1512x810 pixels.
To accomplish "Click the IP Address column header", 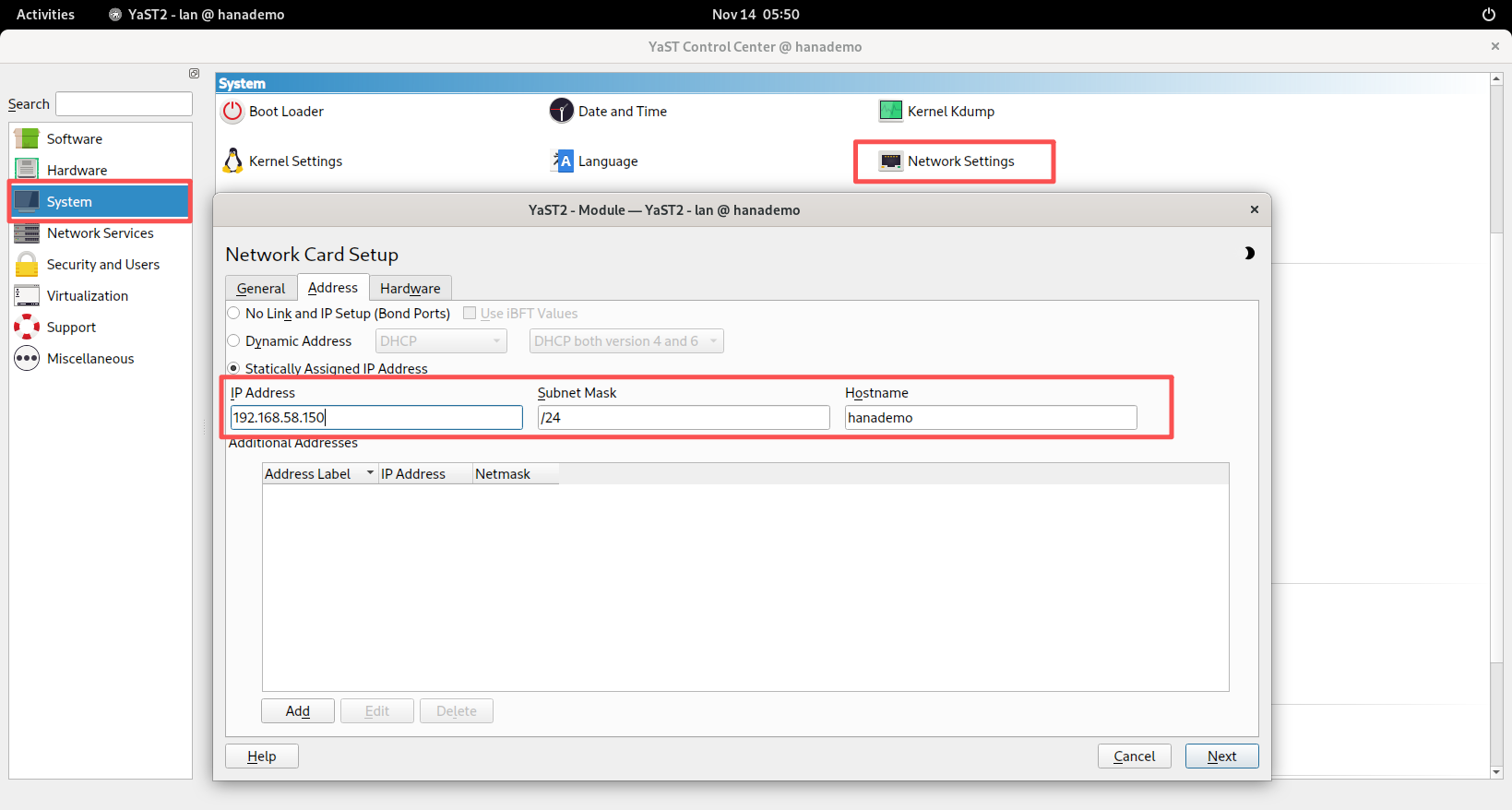I will point(425,474).
